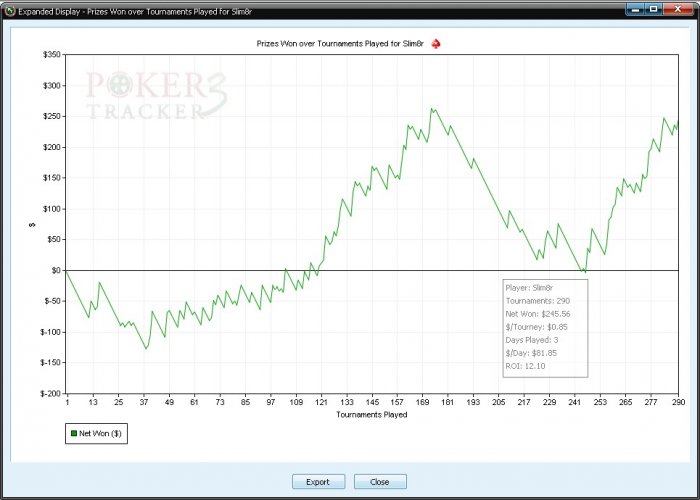Close window using red X button

click(678, 9)
